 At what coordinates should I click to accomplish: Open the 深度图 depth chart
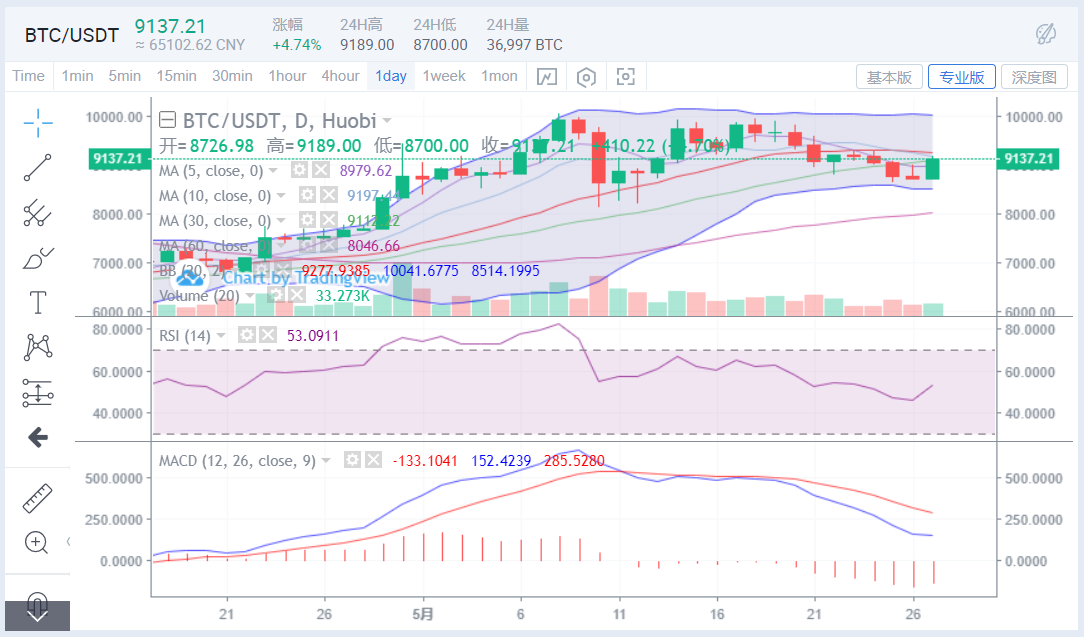(x=1034, y=77)
